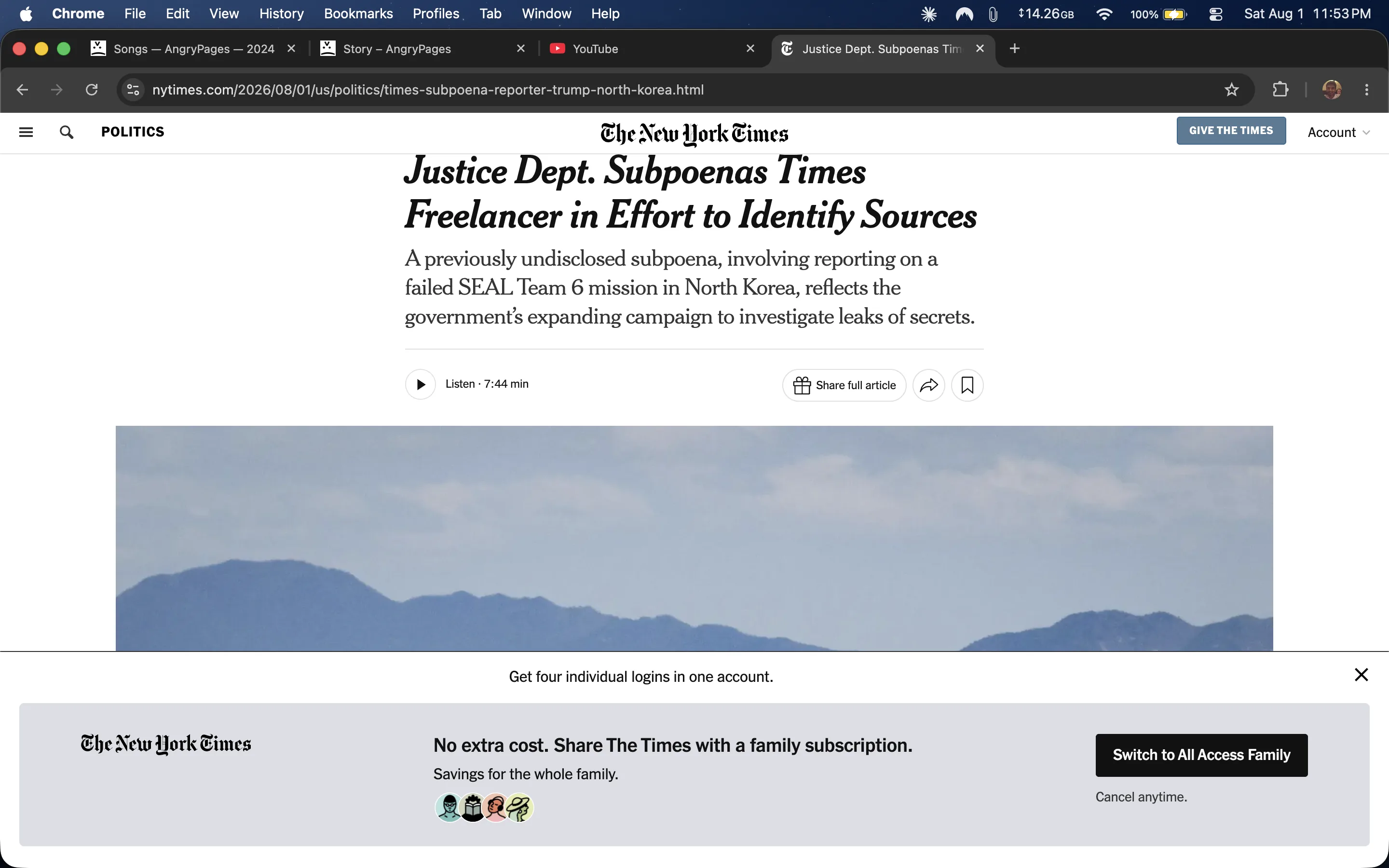1389x868 pixels.
Task: Open the Profiles menu
Action: [436, 14]
